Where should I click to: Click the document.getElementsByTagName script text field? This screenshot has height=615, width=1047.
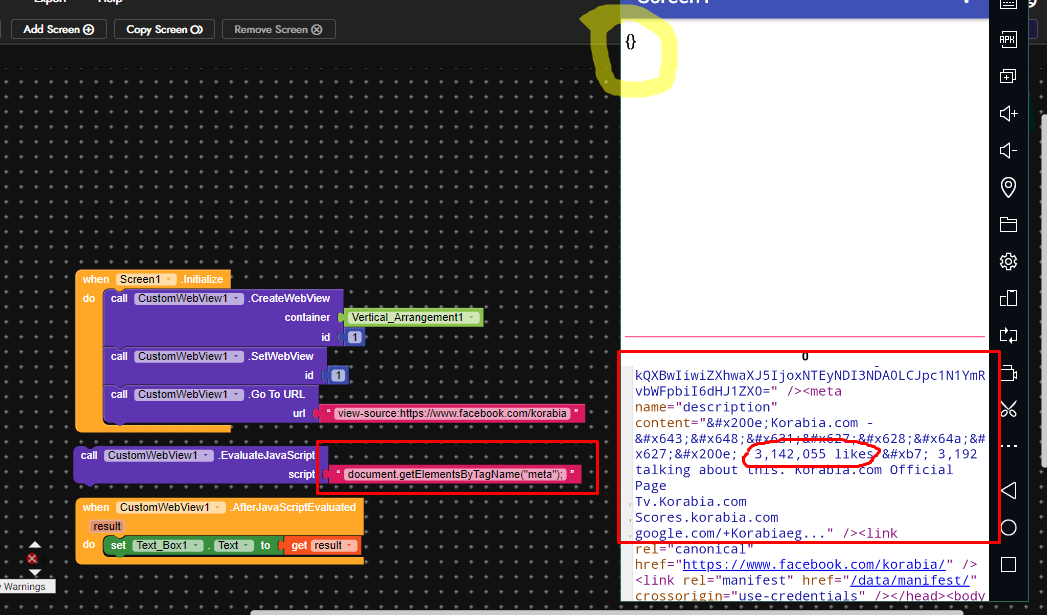455,474
